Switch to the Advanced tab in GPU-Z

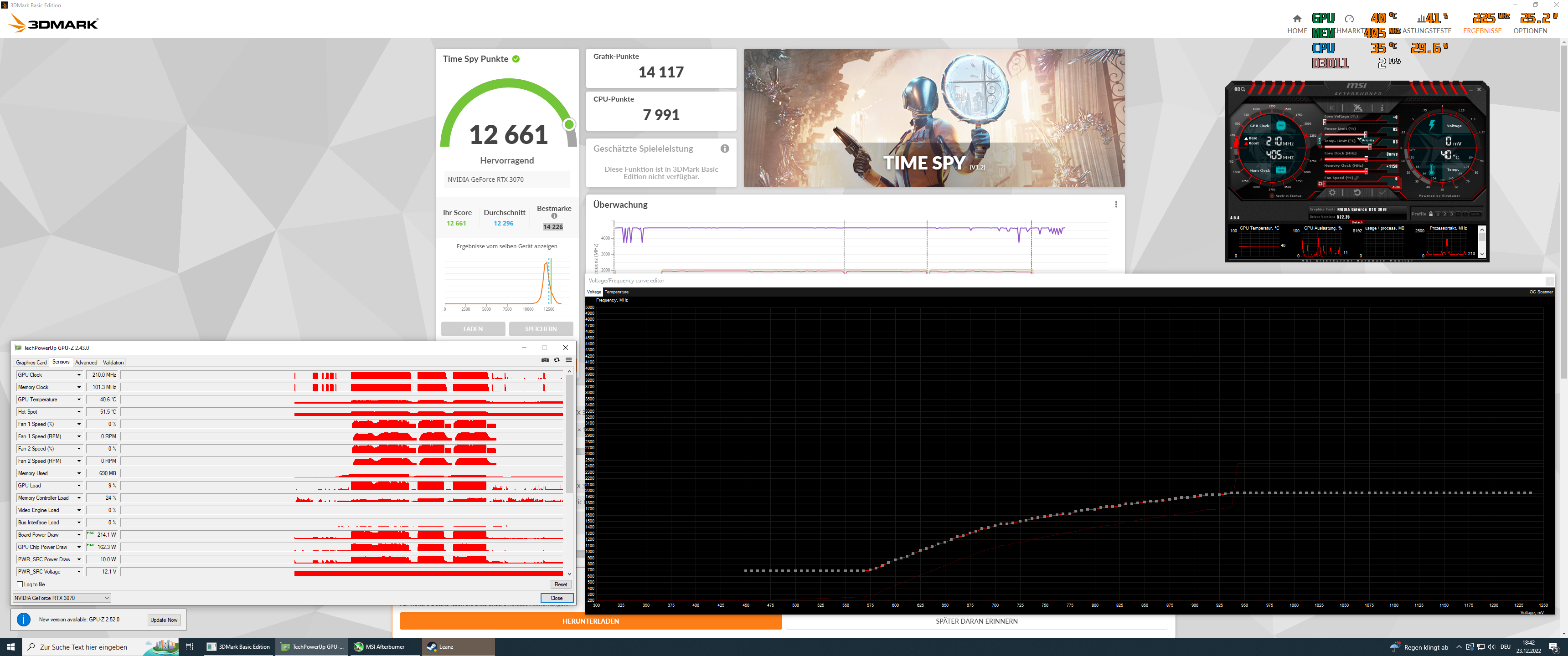86,362
